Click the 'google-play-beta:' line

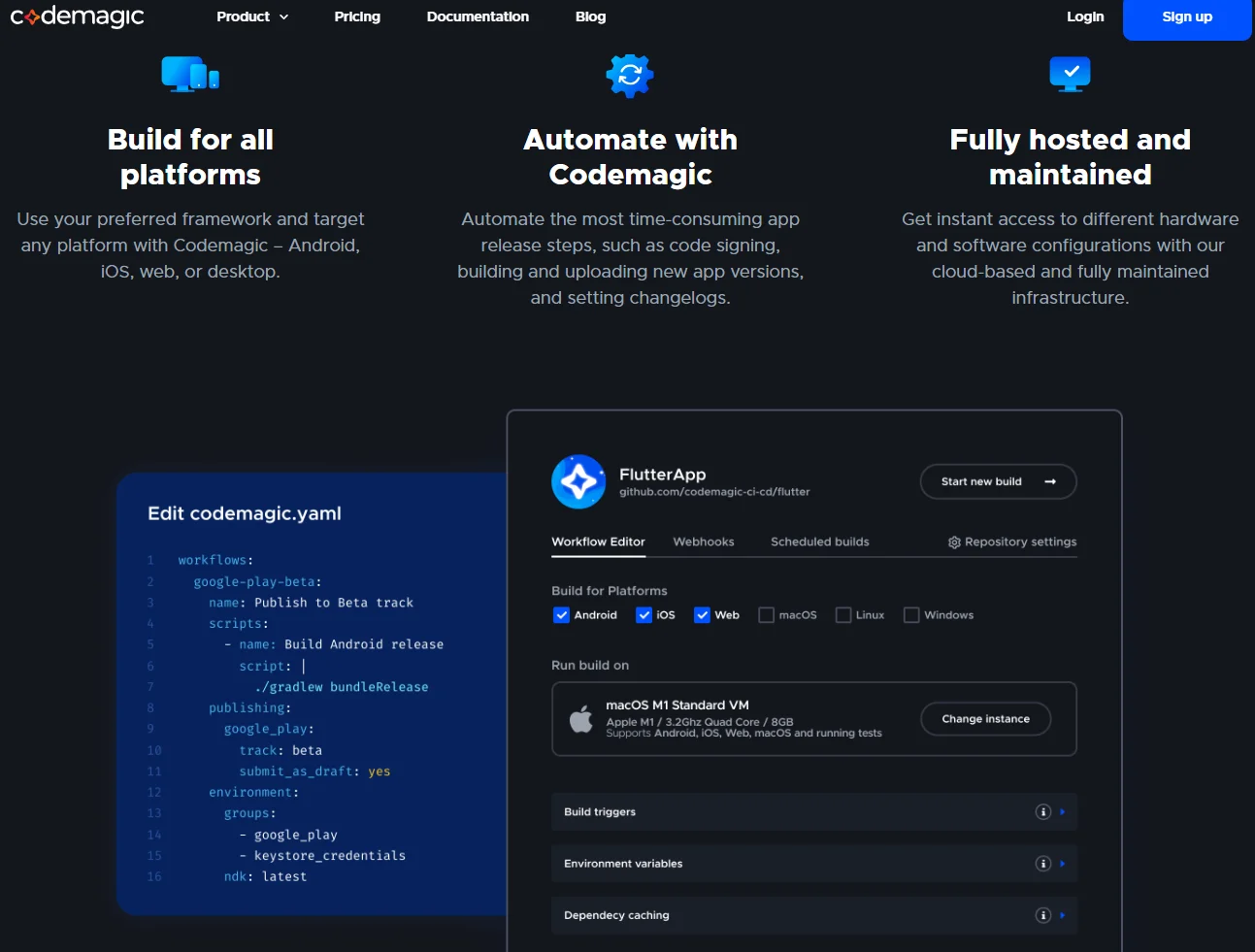point(257,581)
